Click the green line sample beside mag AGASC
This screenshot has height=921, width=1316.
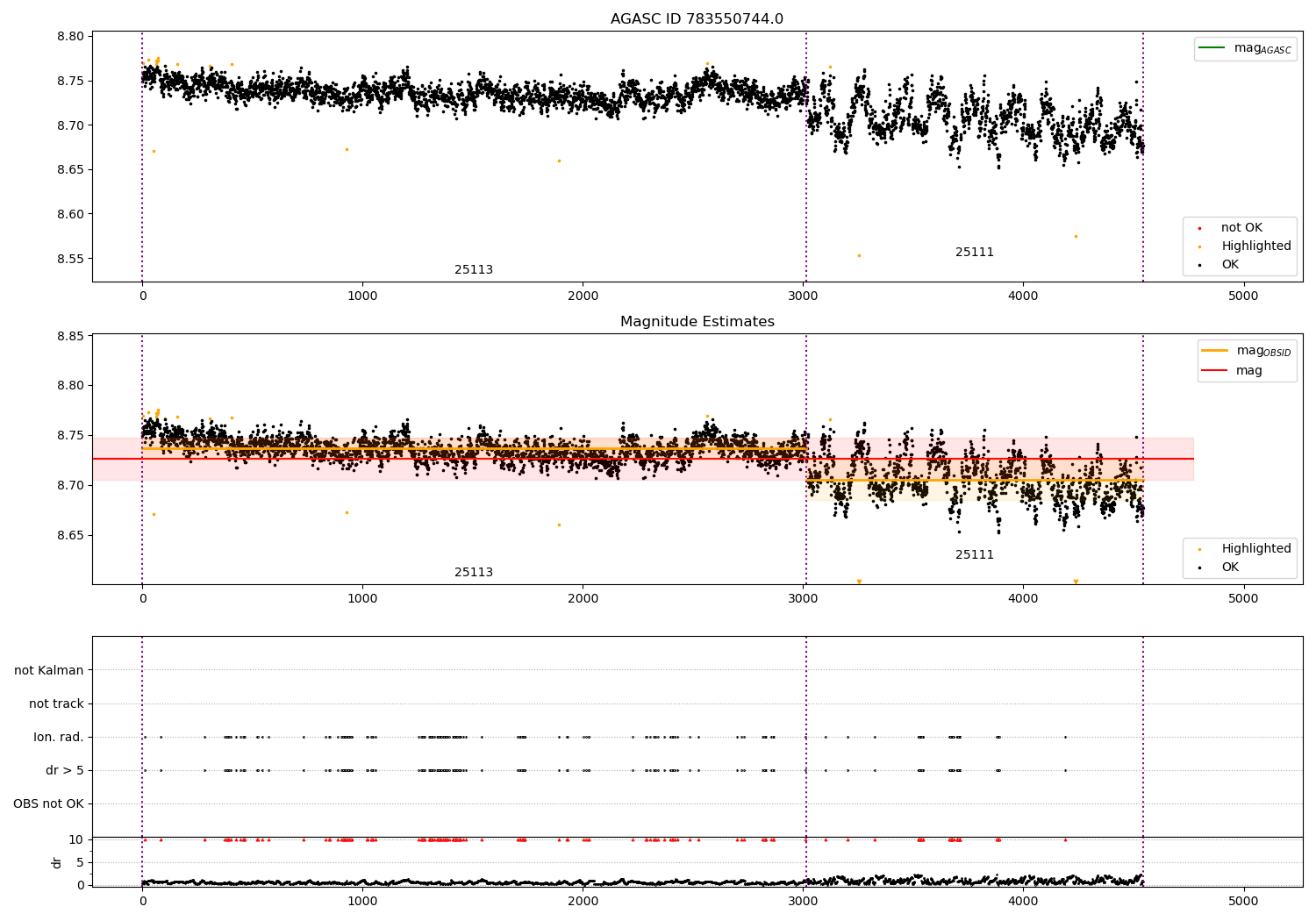1212,48
